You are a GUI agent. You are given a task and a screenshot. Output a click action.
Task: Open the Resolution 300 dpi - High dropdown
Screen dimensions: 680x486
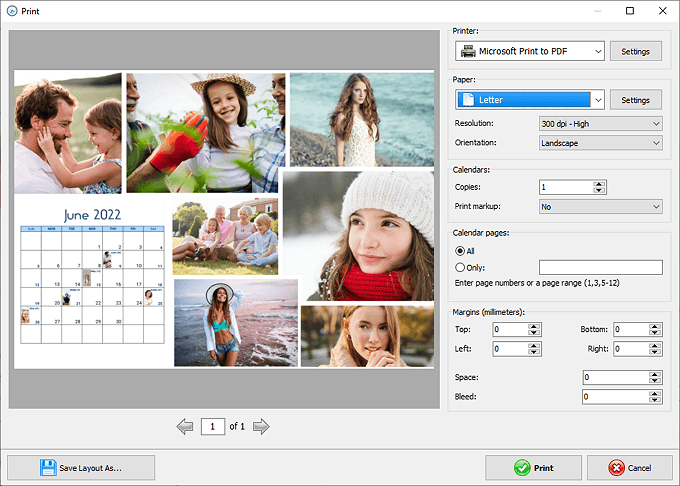pos(601,124)
